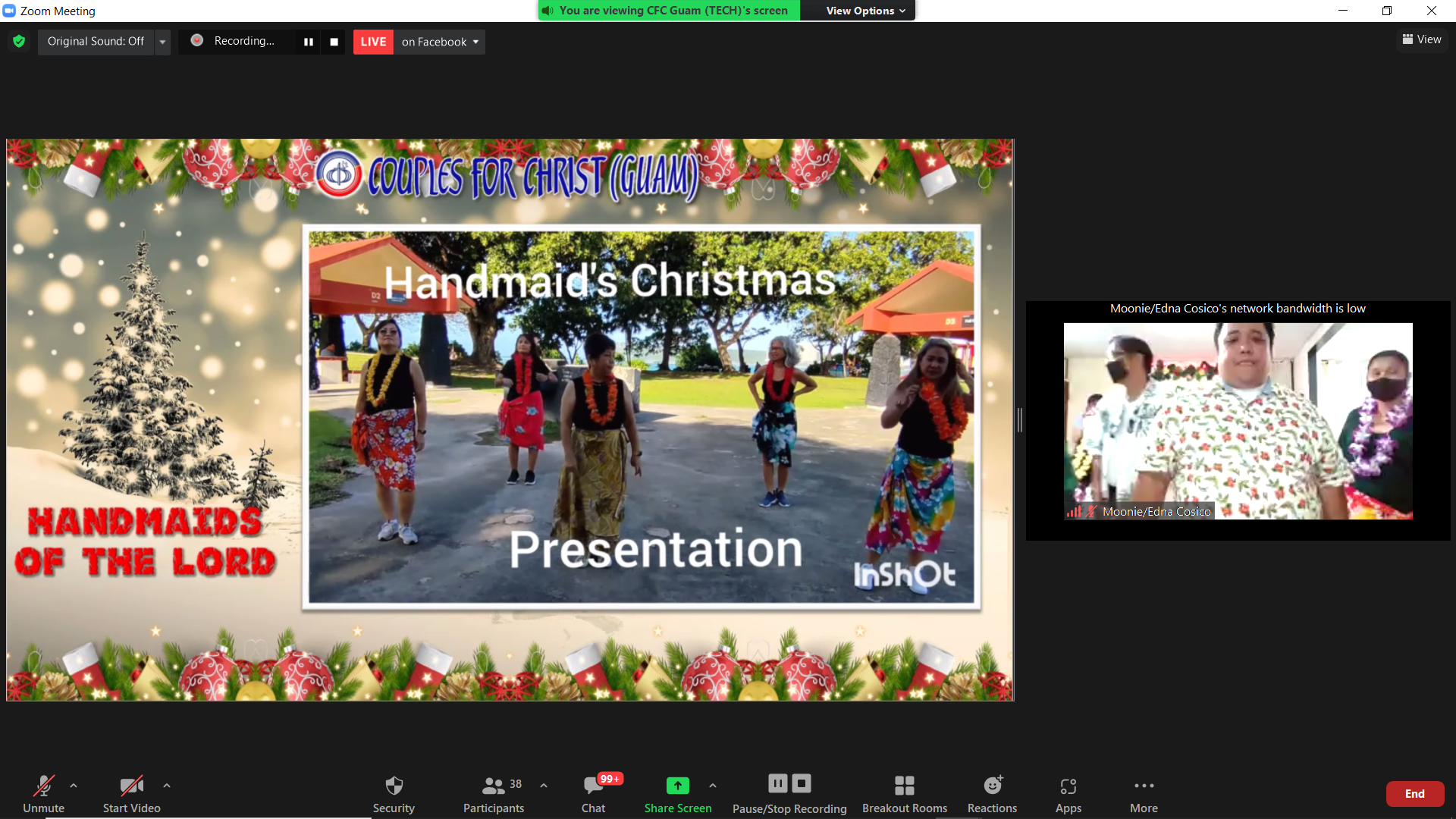The width and height of the screenshot is (1456, 819).
Task: Click the signal strength bars on video tile
Action: 1075,512
